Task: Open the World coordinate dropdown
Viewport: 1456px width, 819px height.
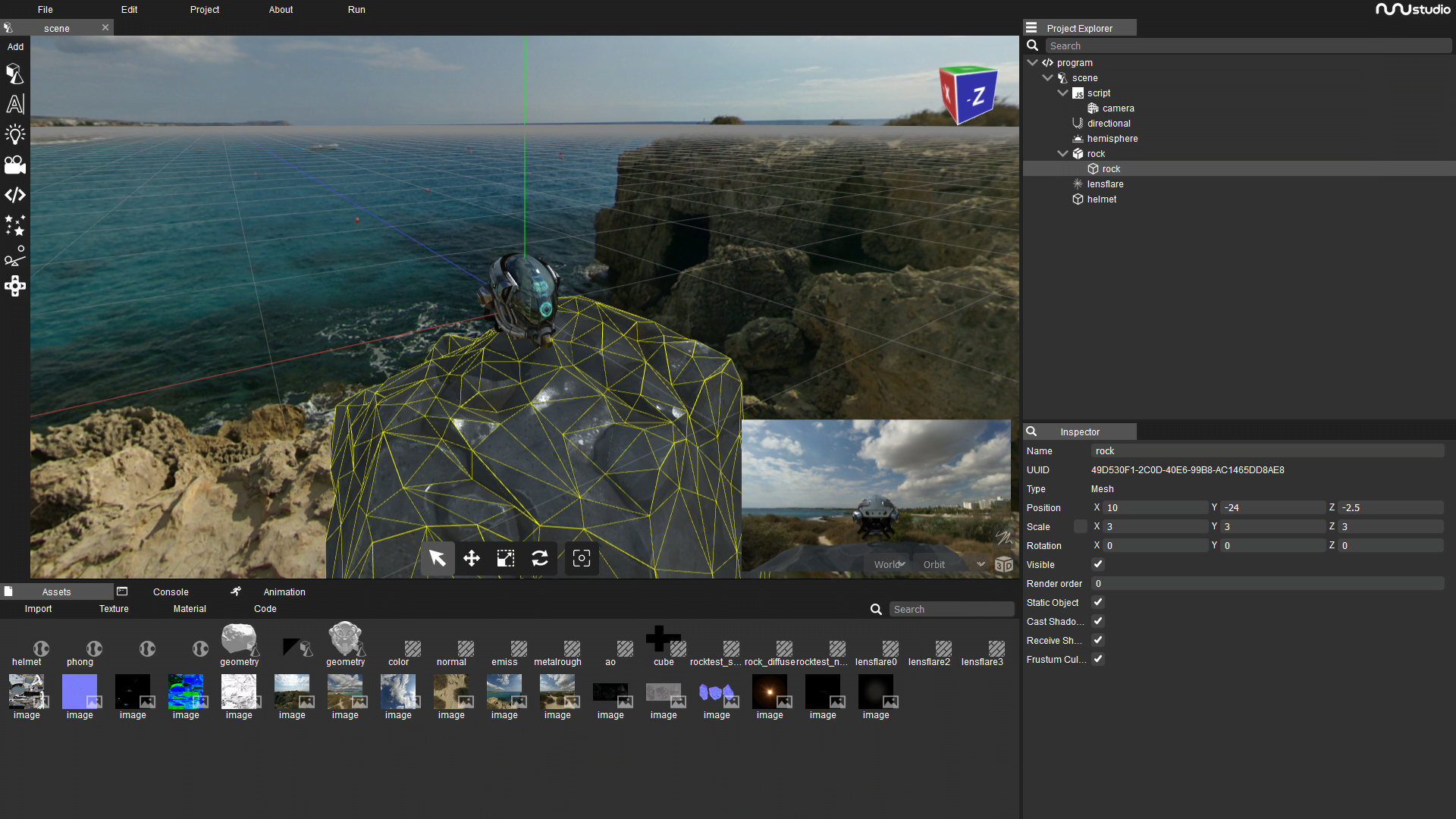Action: 888,564
